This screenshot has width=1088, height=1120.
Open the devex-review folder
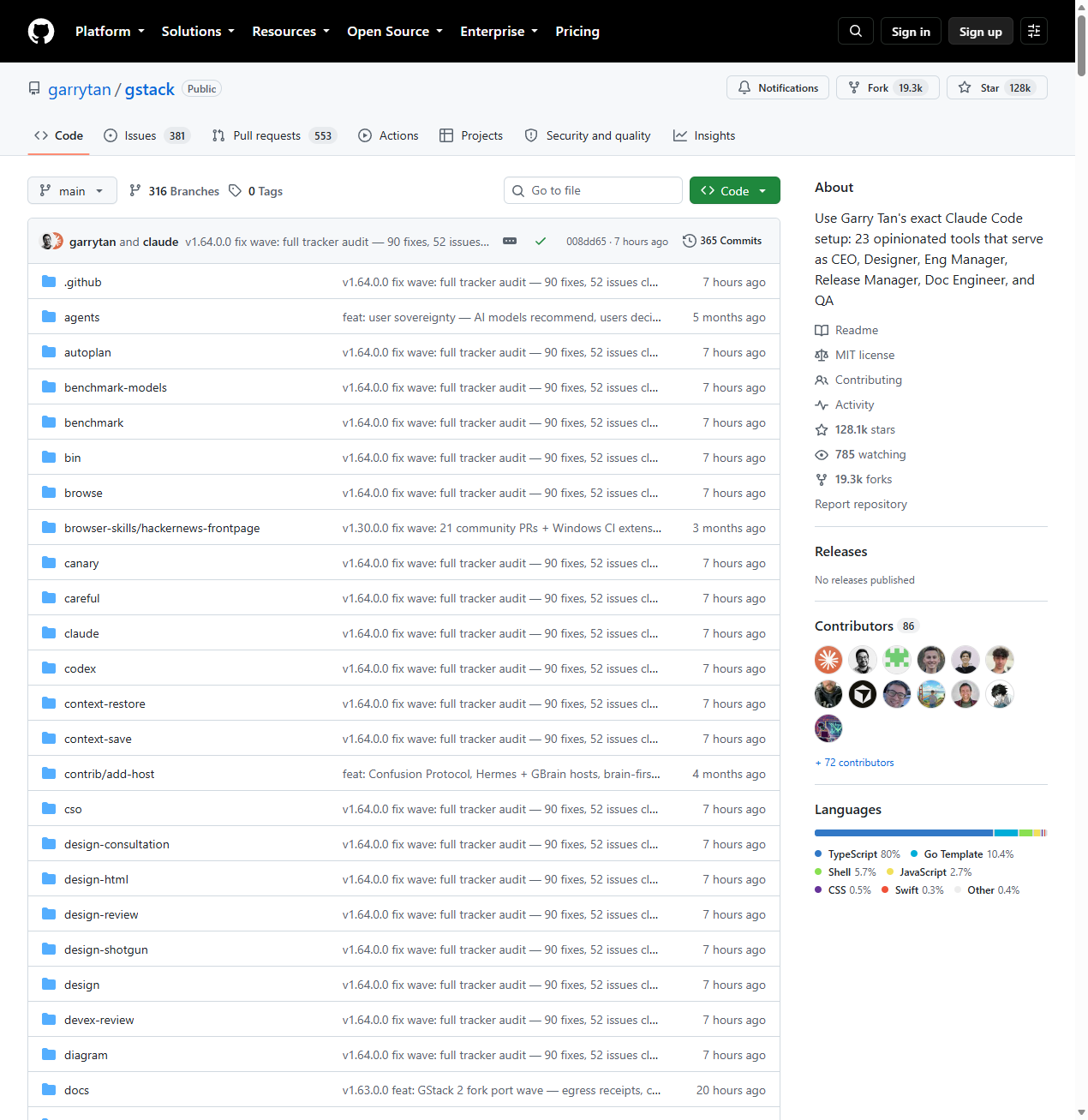[x=99, y=1020]
